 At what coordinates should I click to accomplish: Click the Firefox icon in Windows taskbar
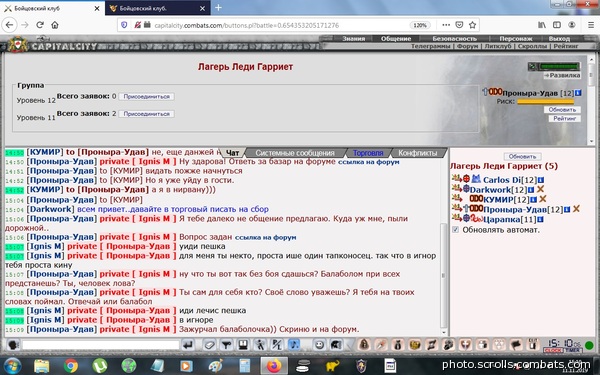coord(273,366)
